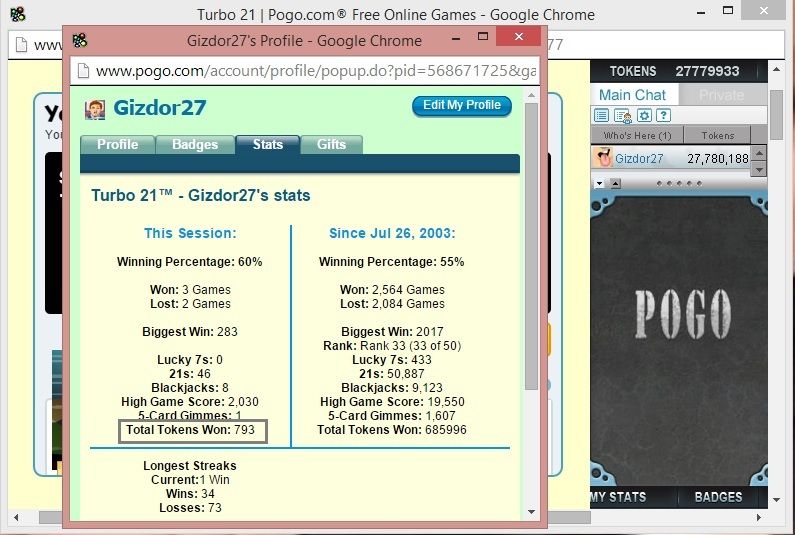Open the Gifts tab

(x=331, y=145)
